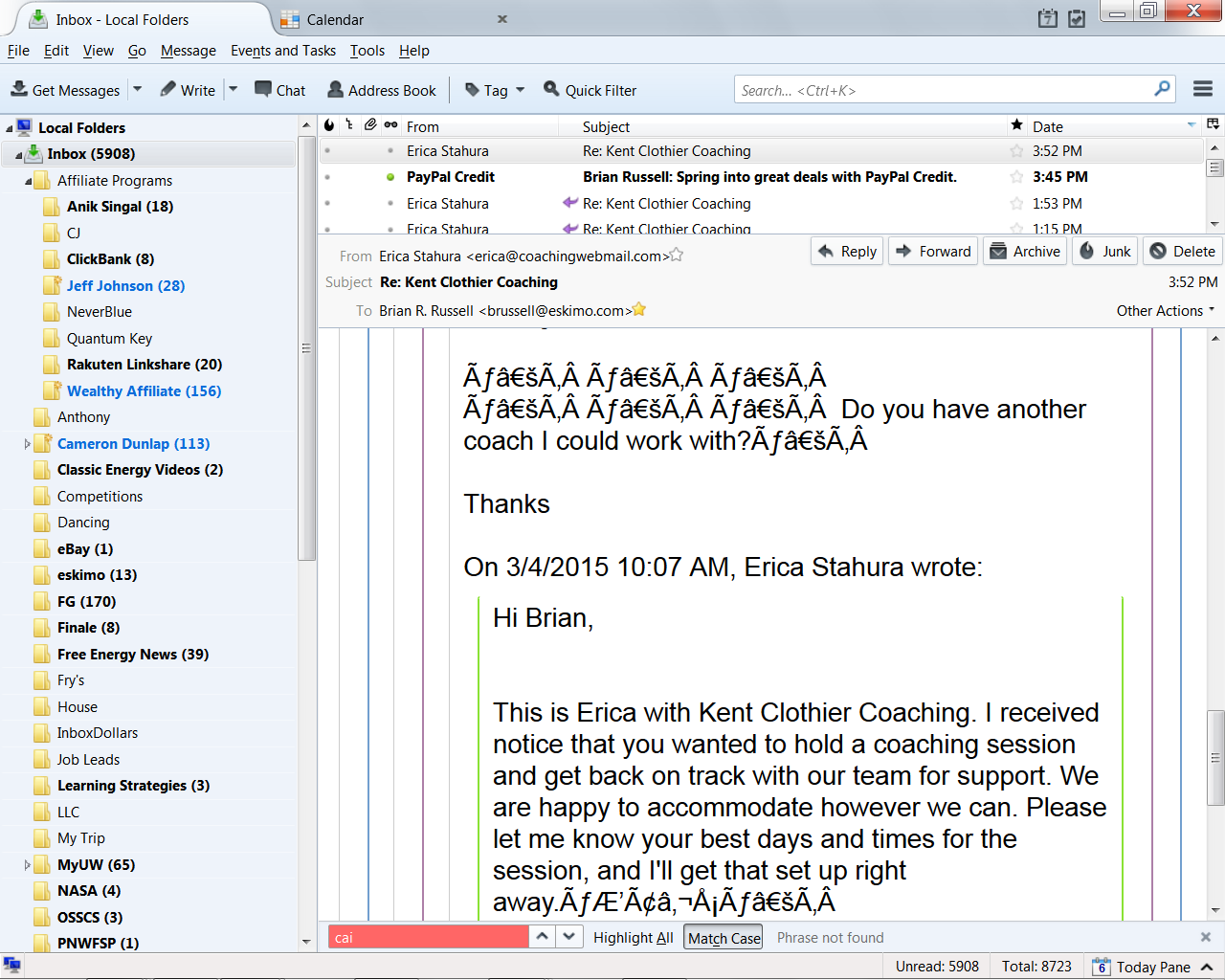
Task: Reply to Erica Stahura's message
Action: click(847, 251)
